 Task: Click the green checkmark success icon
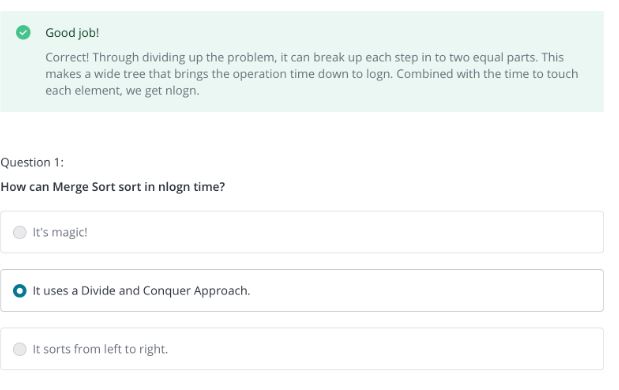(23, 32)
